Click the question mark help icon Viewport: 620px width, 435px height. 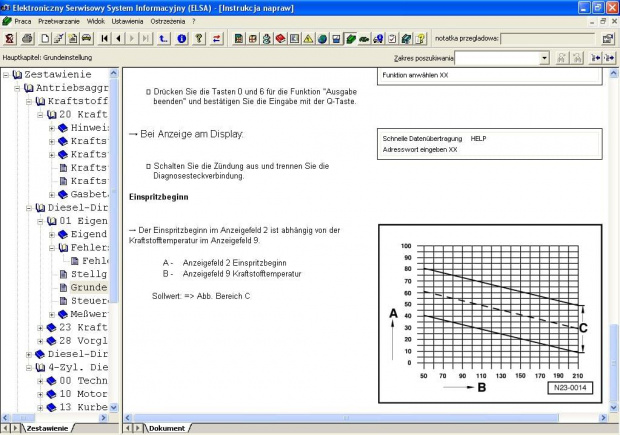[199, 38]
